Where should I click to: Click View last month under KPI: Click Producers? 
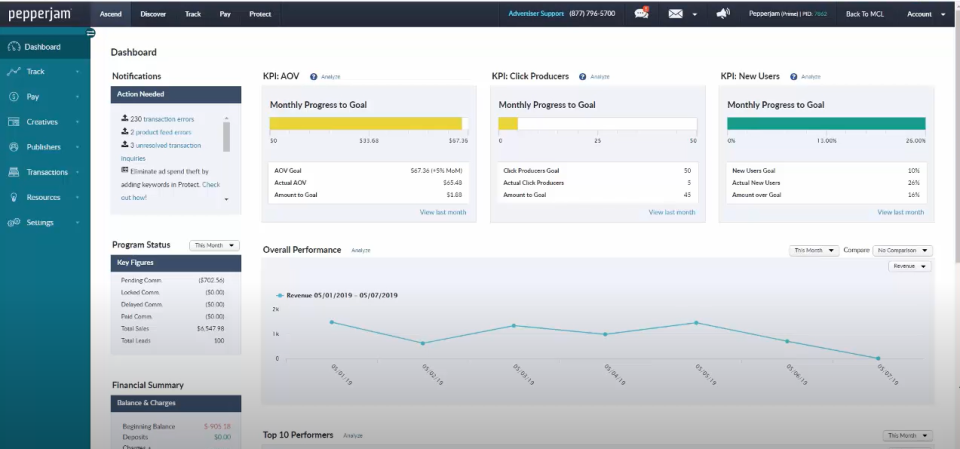(x=672, y=212)
